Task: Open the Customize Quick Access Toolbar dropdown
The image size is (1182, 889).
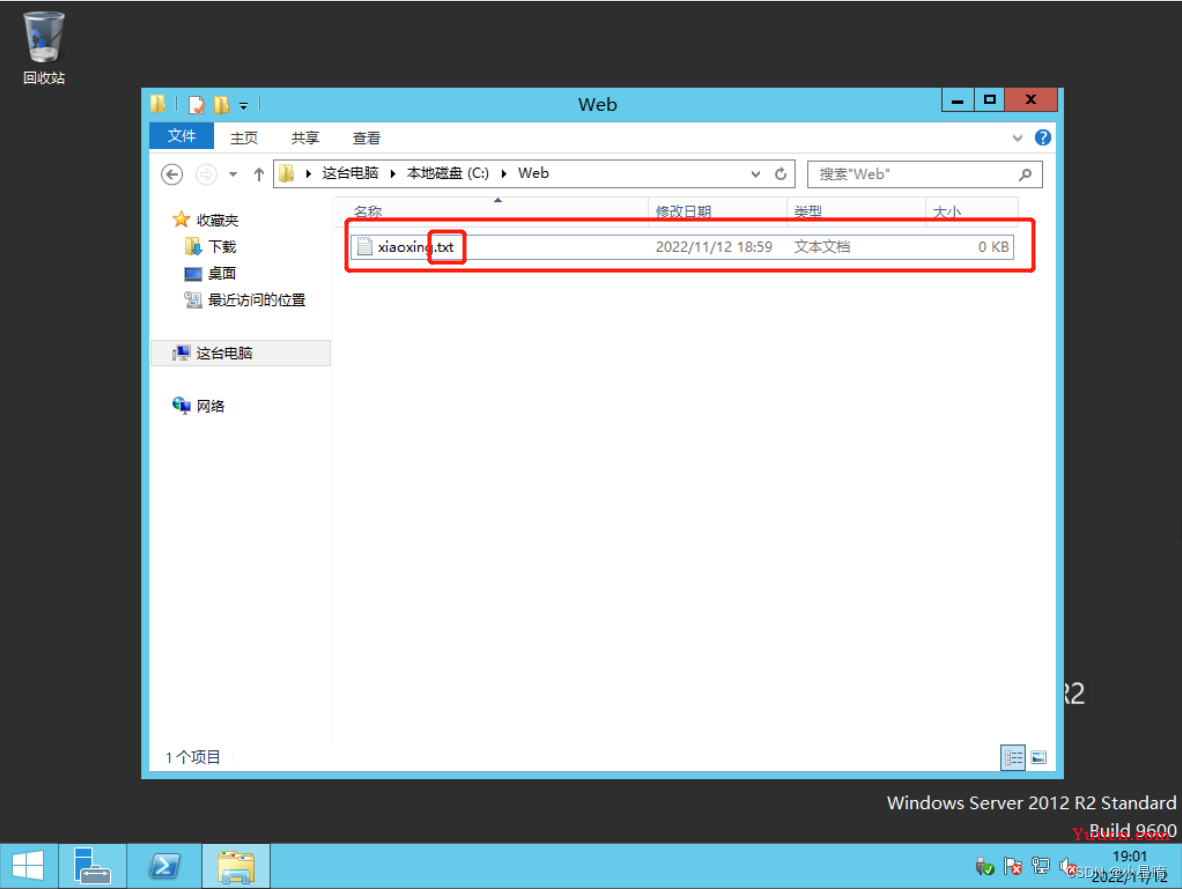Action: [x=243, y=106]
